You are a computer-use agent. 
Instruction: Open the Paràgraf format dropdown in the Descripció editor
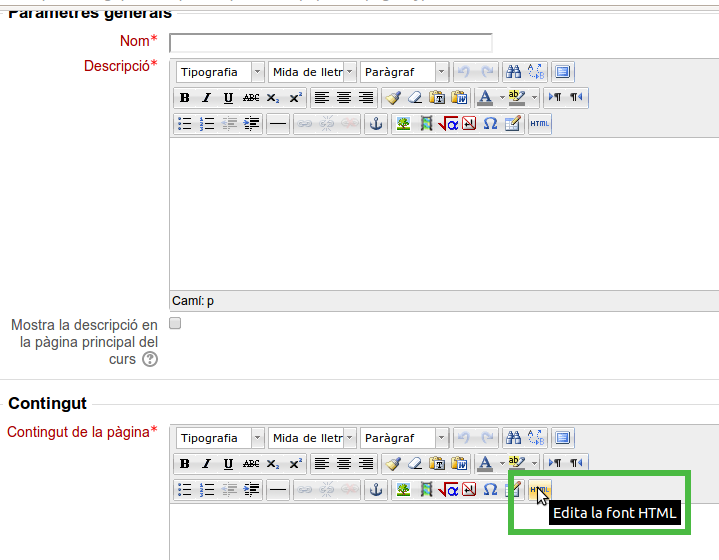point(404,72)
